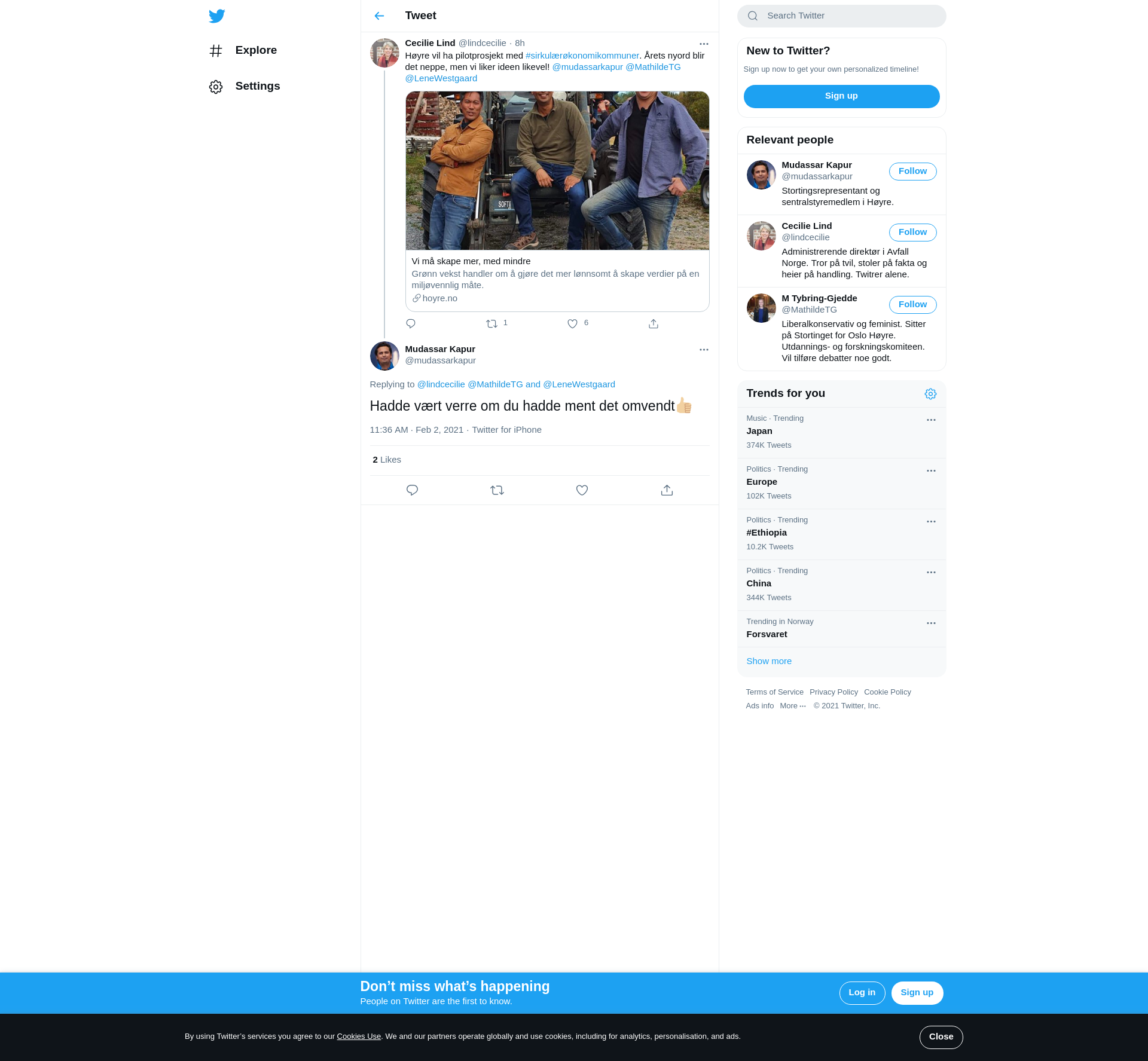Reply to Mudassar Kapur's tweet

click(x=412, y=490)
